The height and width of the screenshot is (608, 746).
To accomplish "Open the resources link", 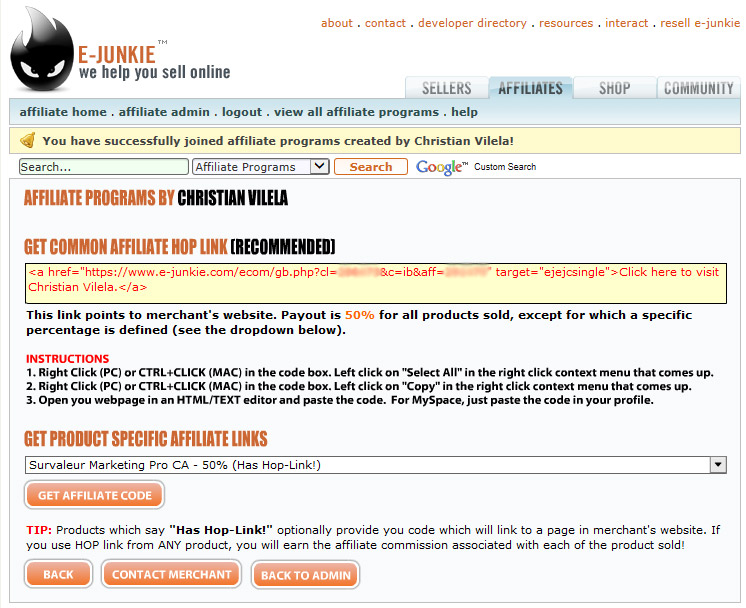I will (566, 23).
